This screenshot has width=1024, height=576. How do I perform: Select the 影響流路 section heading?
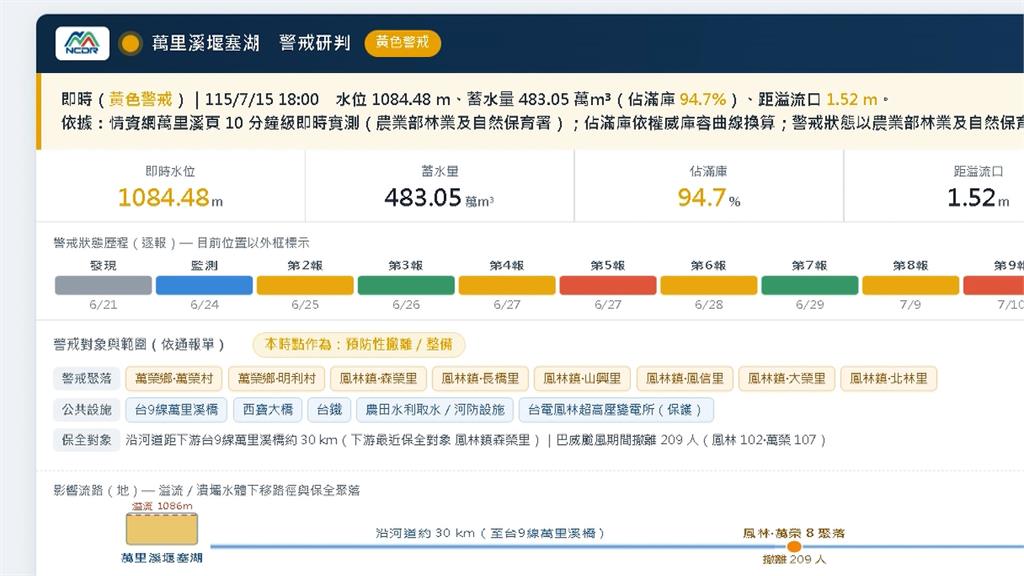tap(206, 490)
